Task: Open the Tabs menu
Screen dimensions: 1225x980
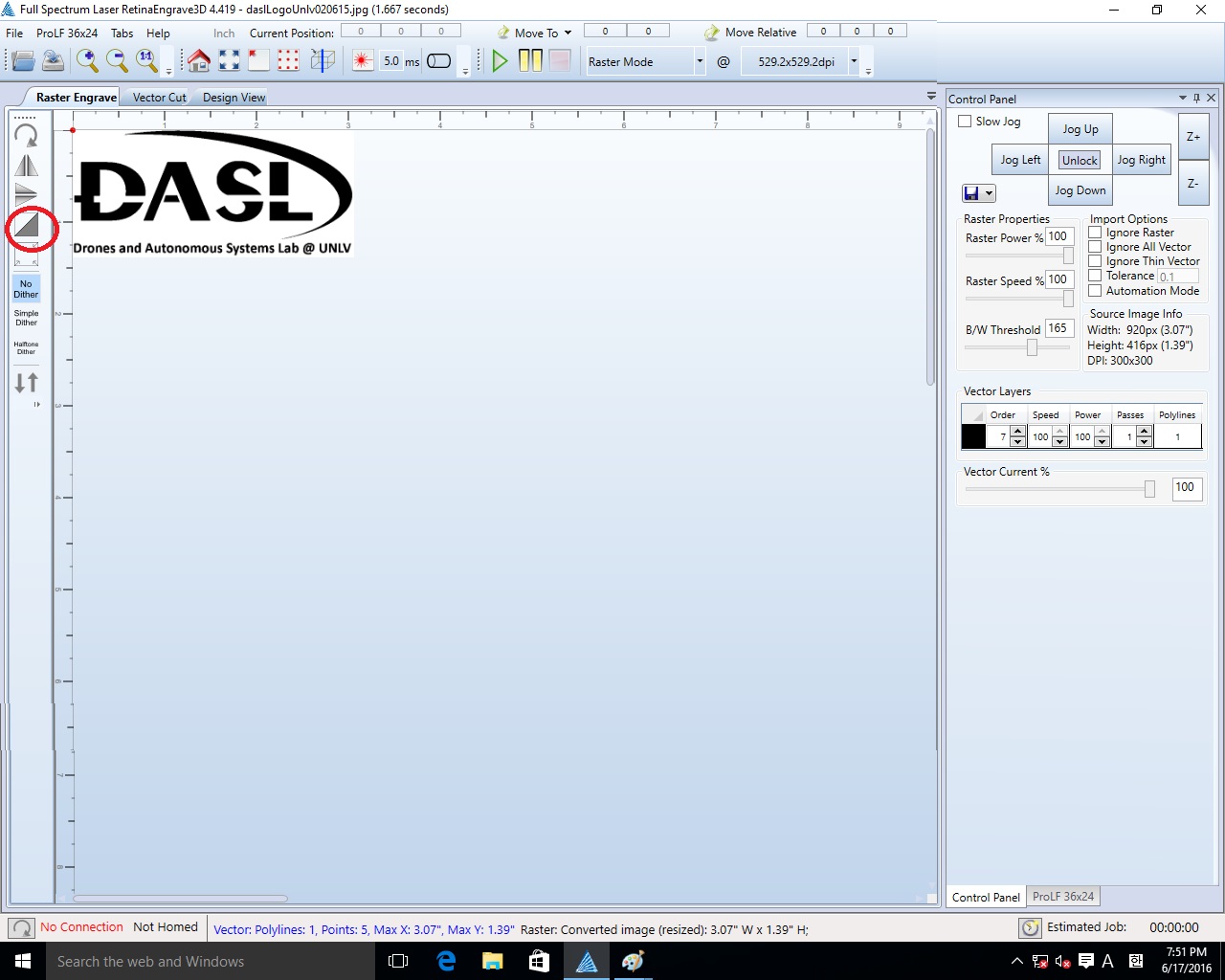Action: (122, 33)
